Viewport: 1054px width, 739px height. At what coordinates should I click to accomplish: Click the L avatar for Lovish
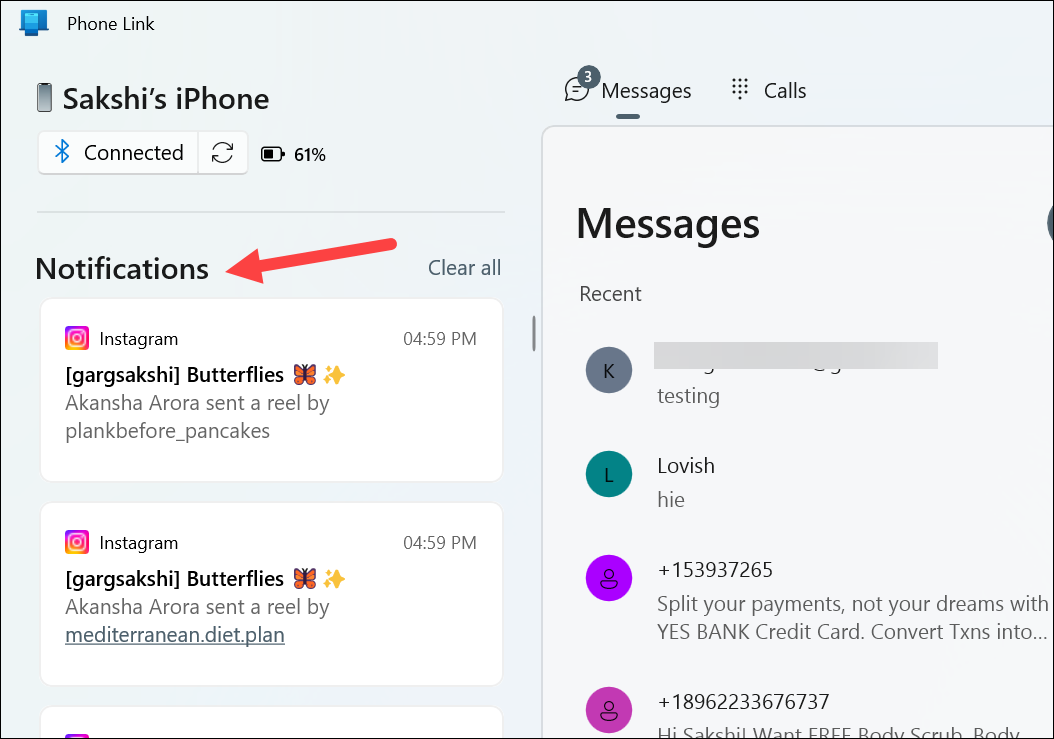pyautogui.click(x=609, y=474)
